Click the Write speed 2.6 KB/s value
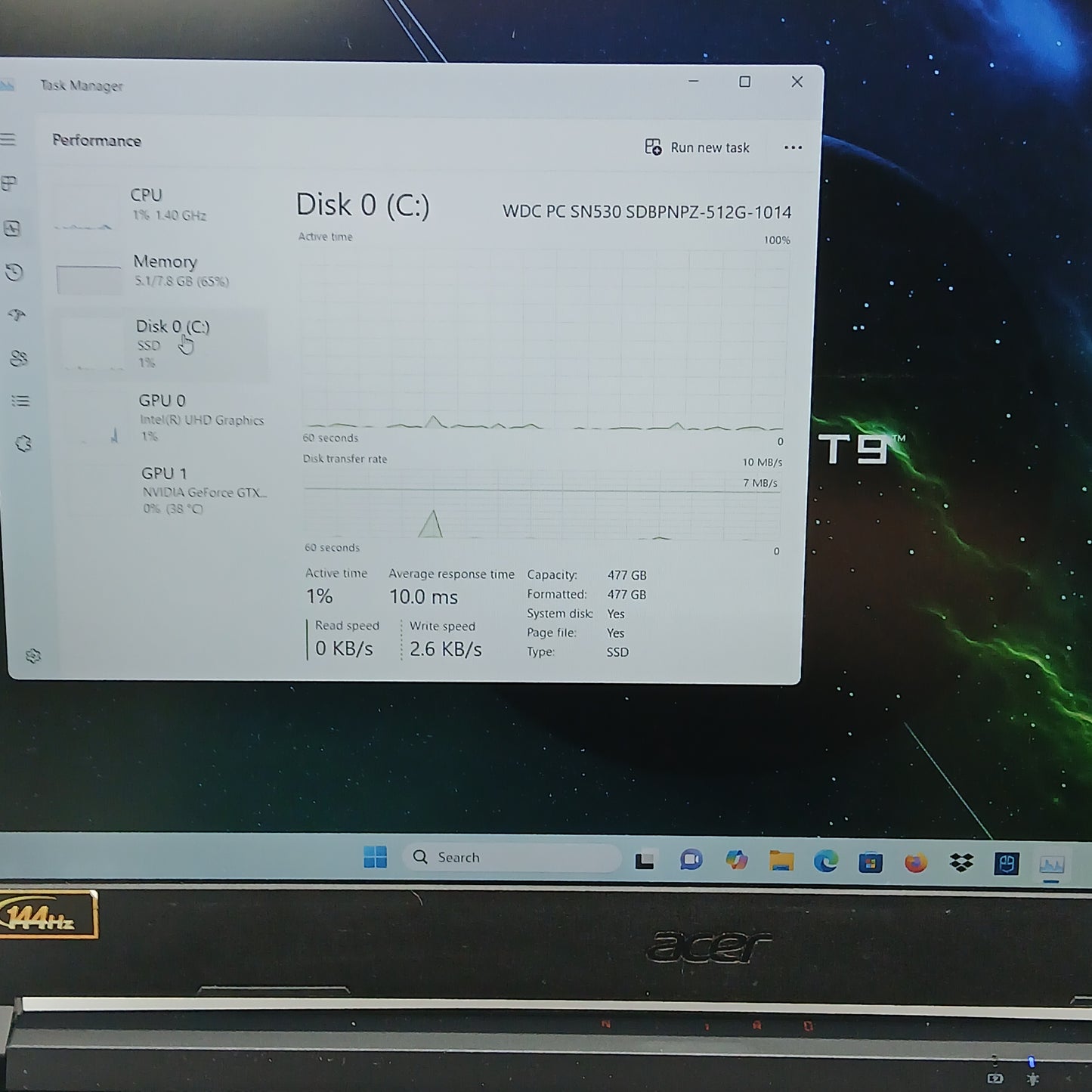The width and height of the screenshot is (1092, 1092). pyautogui.click(x=445, y=649)
